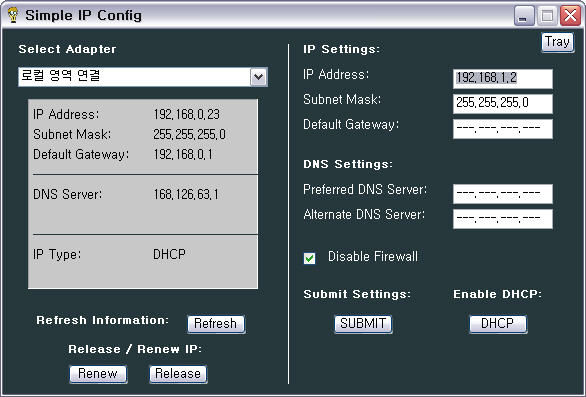This screenshot has width=586, height=397.
Task: Send the app to Tray
Action: [x=558, y=42]
